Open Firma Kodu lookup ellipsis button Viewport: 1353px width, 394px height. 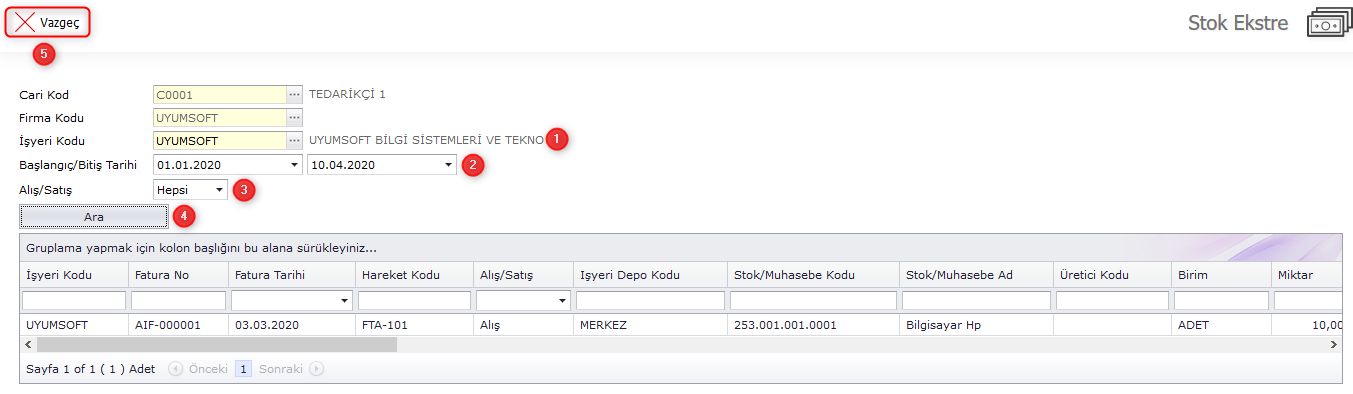point(294,118)
